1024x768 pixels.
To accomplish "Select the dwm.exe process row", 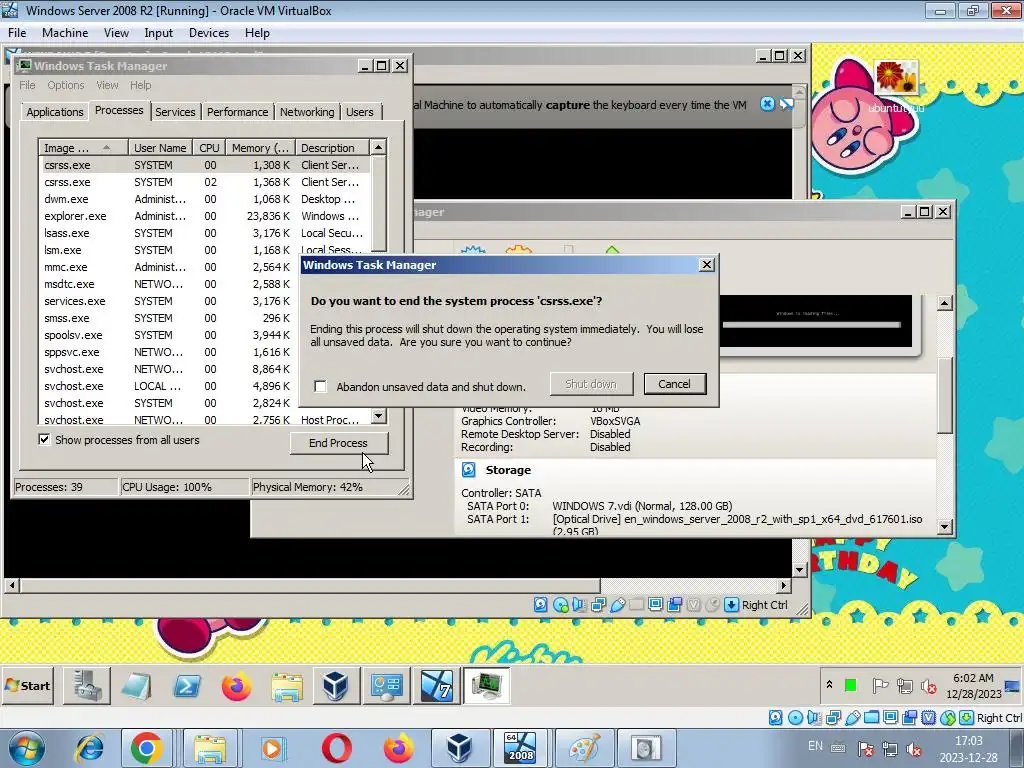I will [204, 199].
